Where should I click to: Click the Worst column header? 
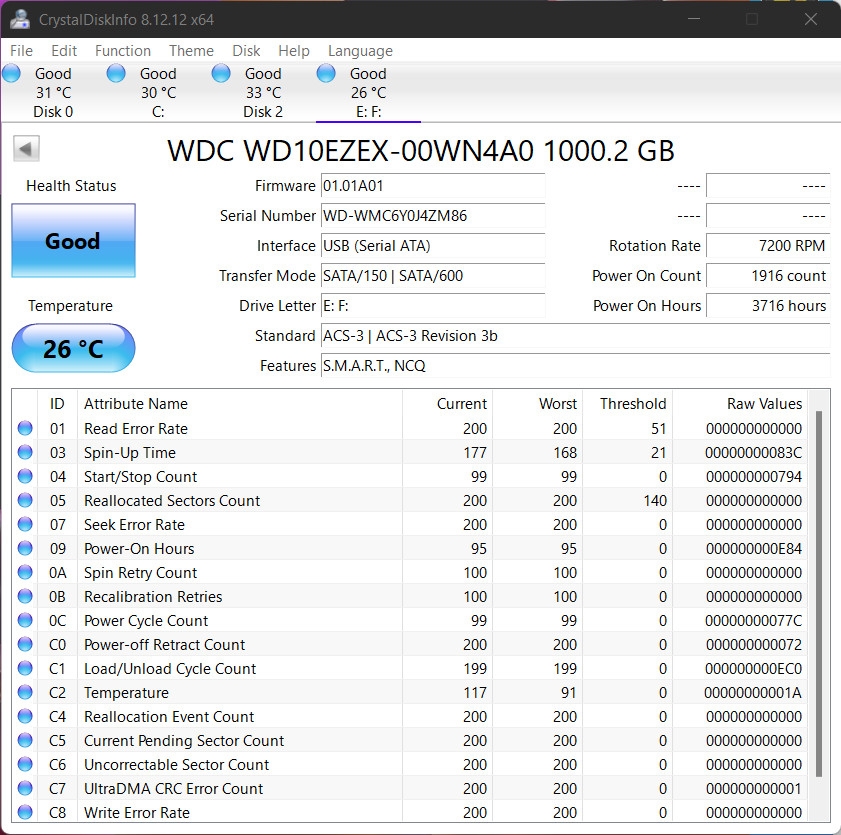558,403
